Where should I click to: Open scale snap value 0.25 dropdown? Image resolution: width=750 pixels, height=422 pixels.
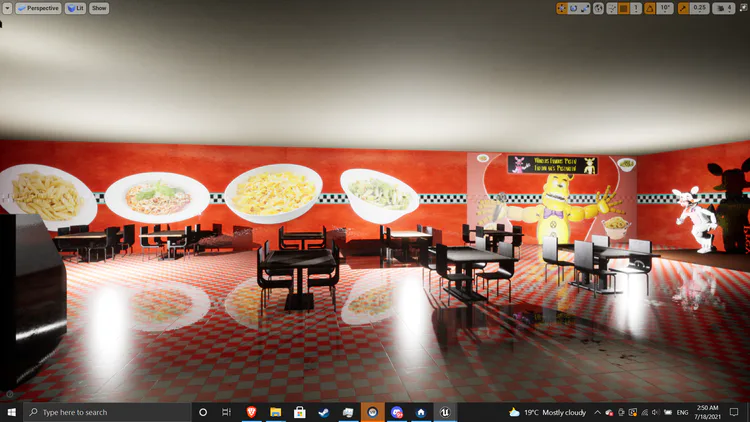point(699,8)
